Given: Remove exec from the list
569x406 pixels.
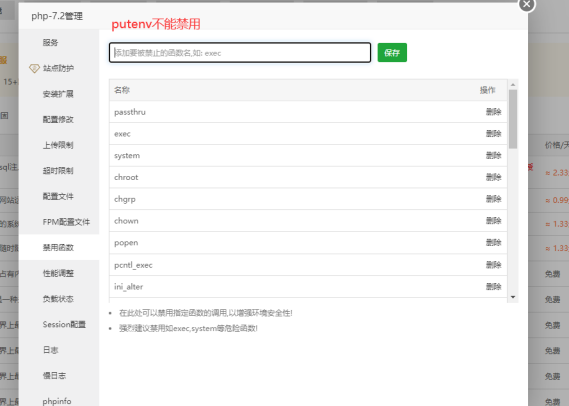Looking at the screenshot, I should (x=494, y=134).
